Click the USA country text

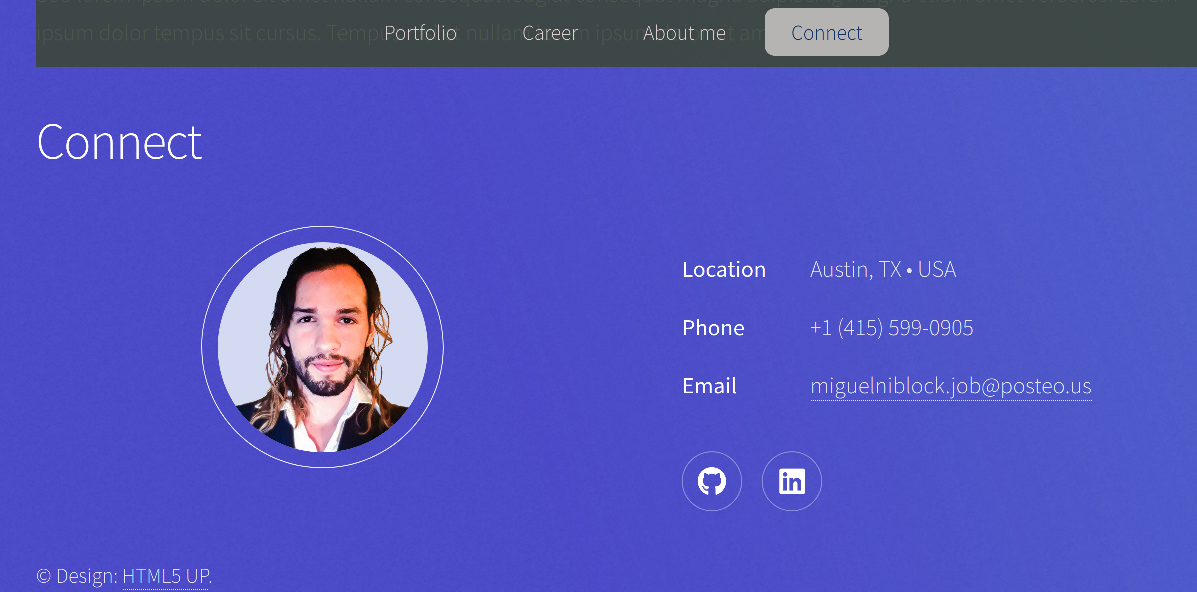click(x=937, y=270)
